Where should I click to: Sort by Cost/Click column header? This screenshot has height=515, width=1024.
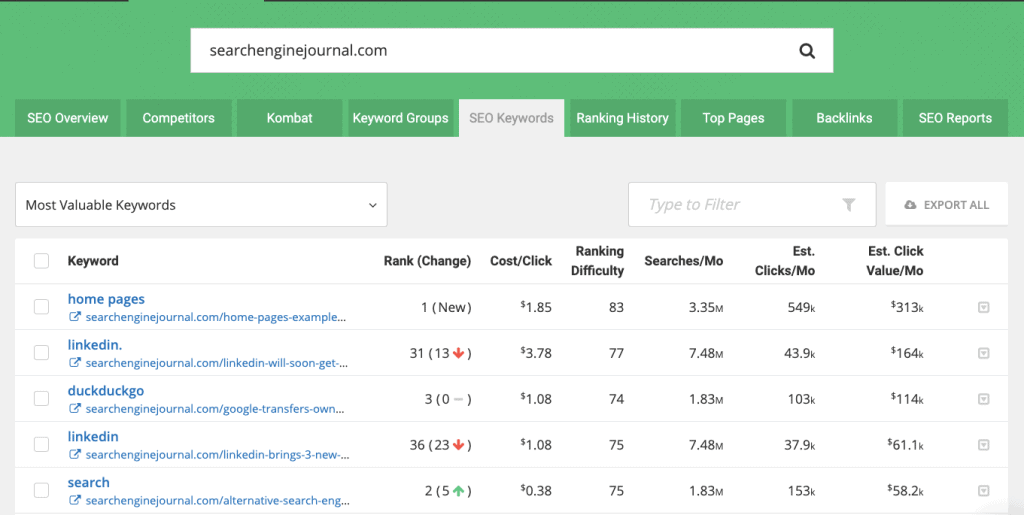(521, 261)
